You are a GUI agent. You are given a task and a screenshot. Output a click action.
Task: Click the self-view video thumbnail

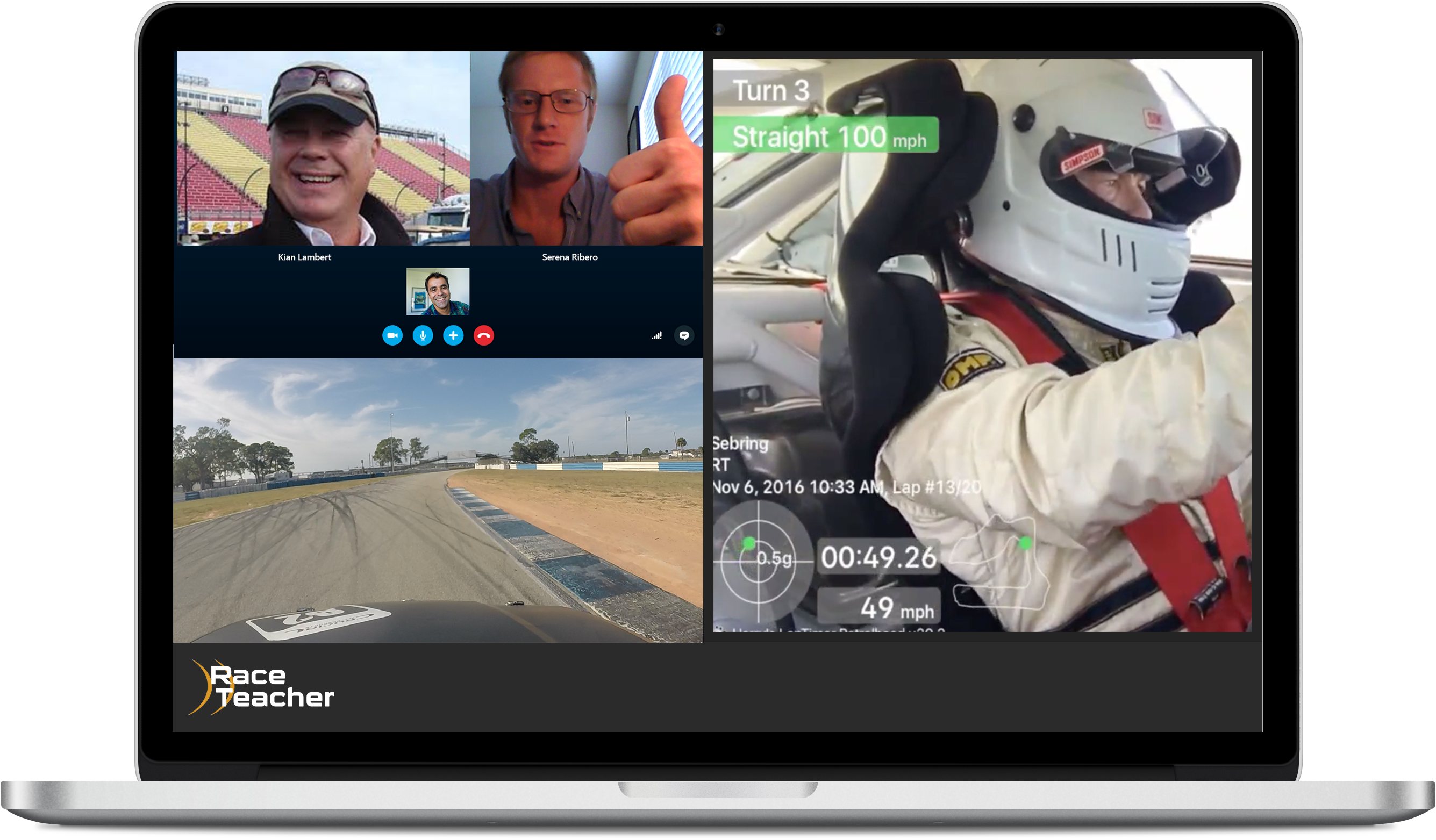pos(438,291)
